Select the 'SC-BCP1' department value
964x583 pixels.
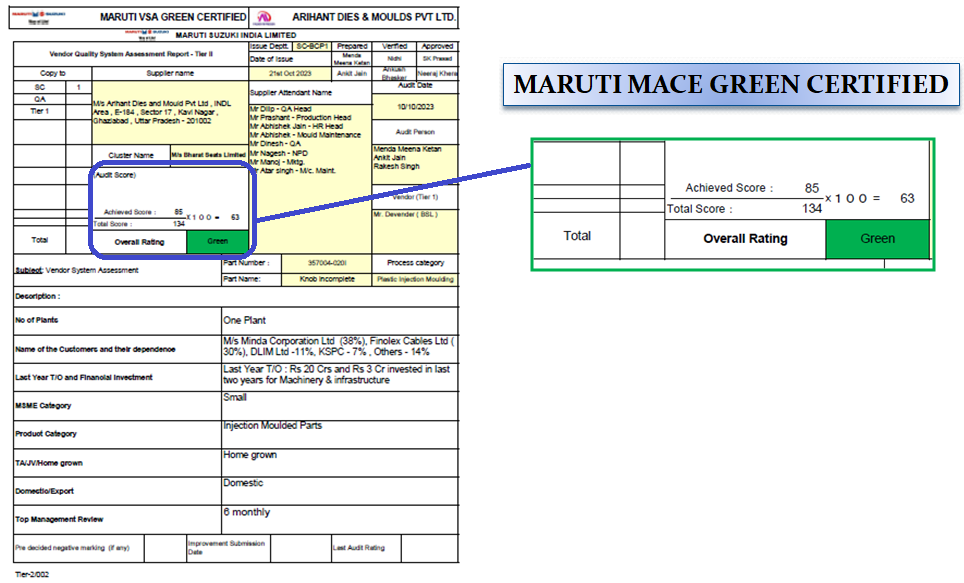tap(312, 46)
